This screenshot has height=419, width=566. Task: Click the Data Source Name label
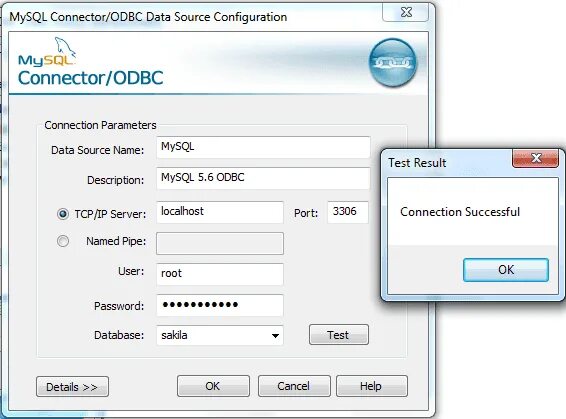[x=97, y=150]
